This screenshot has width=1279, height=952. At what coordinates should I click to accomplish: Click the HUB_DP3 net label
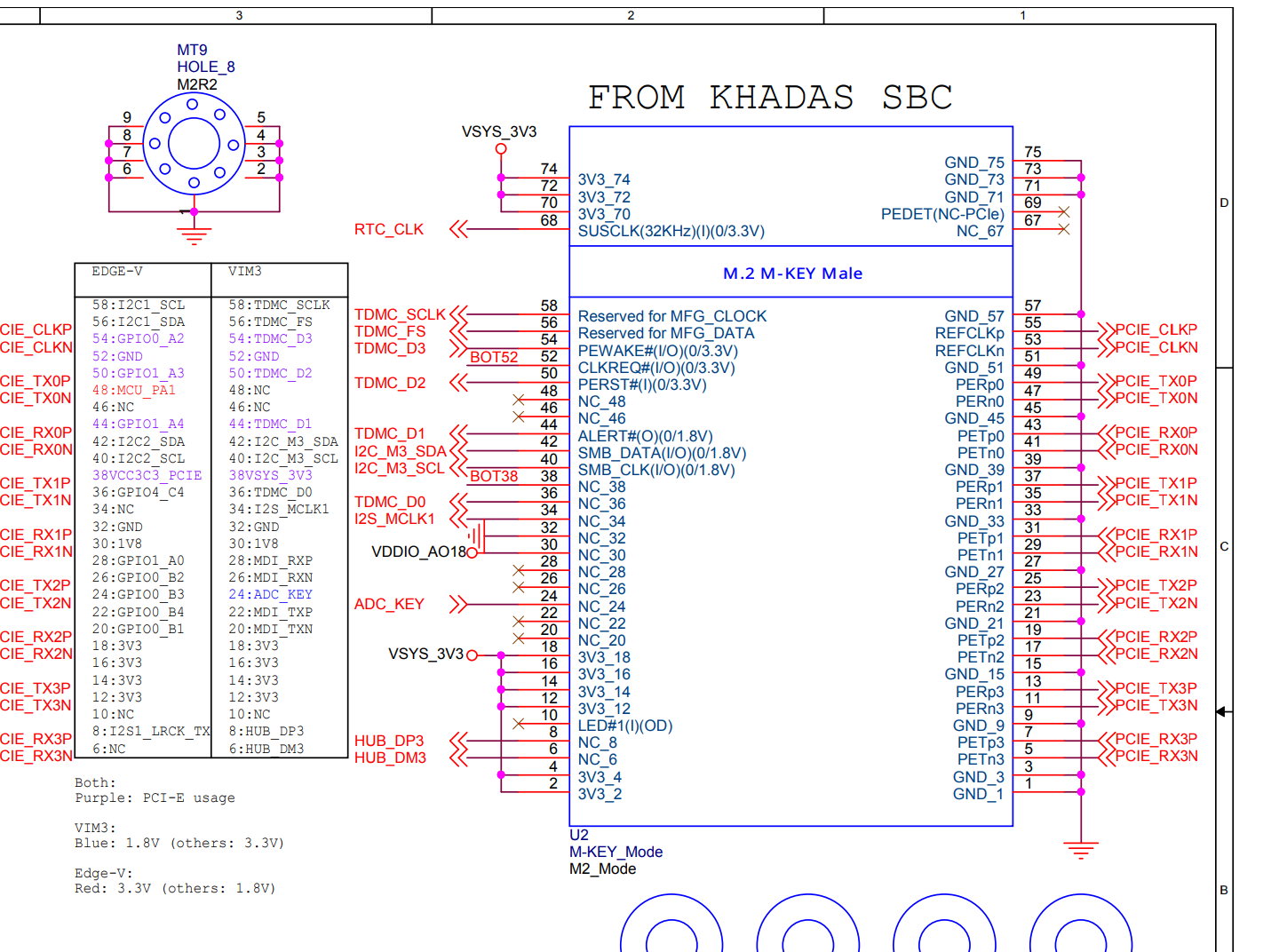click(389, 741)
